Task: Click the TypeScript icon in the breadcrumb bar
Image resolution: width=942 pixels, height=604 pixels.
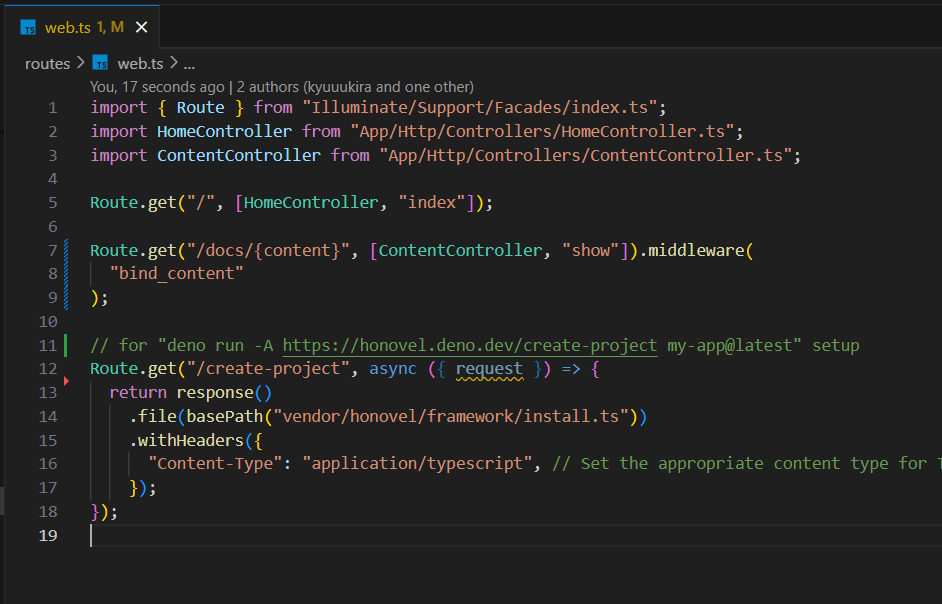Action: [100, 62]
